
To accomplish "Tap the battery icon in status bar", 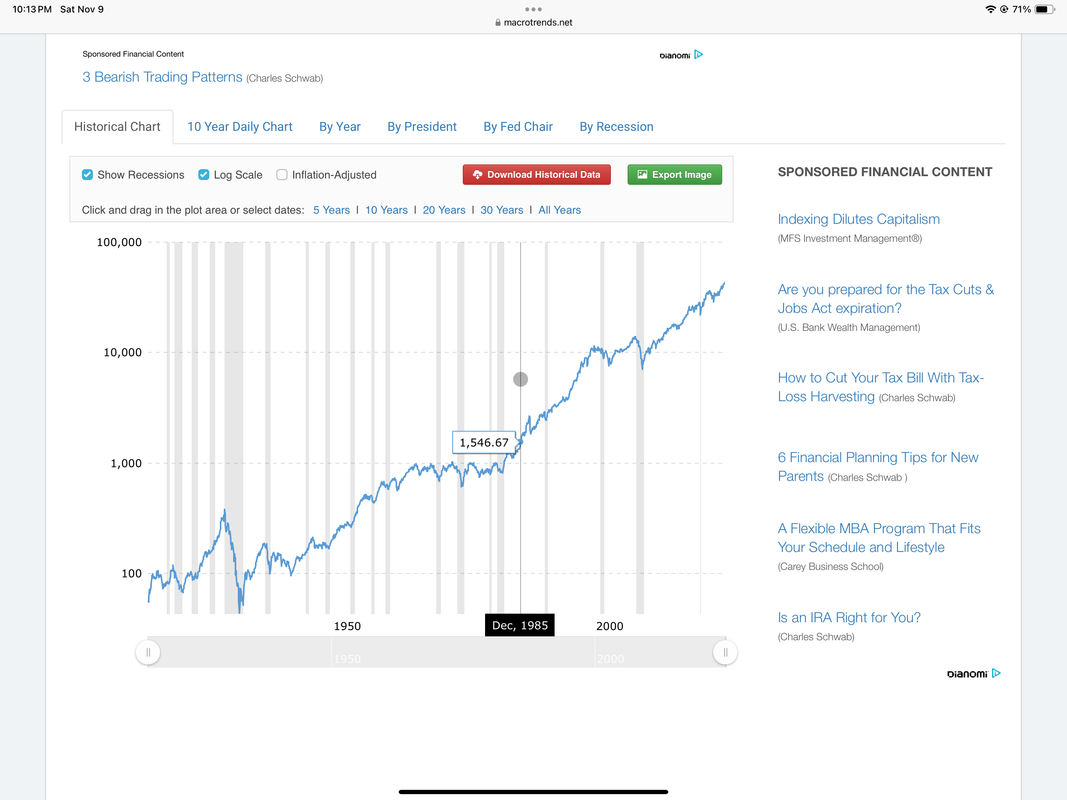I will coord(1045,10).
